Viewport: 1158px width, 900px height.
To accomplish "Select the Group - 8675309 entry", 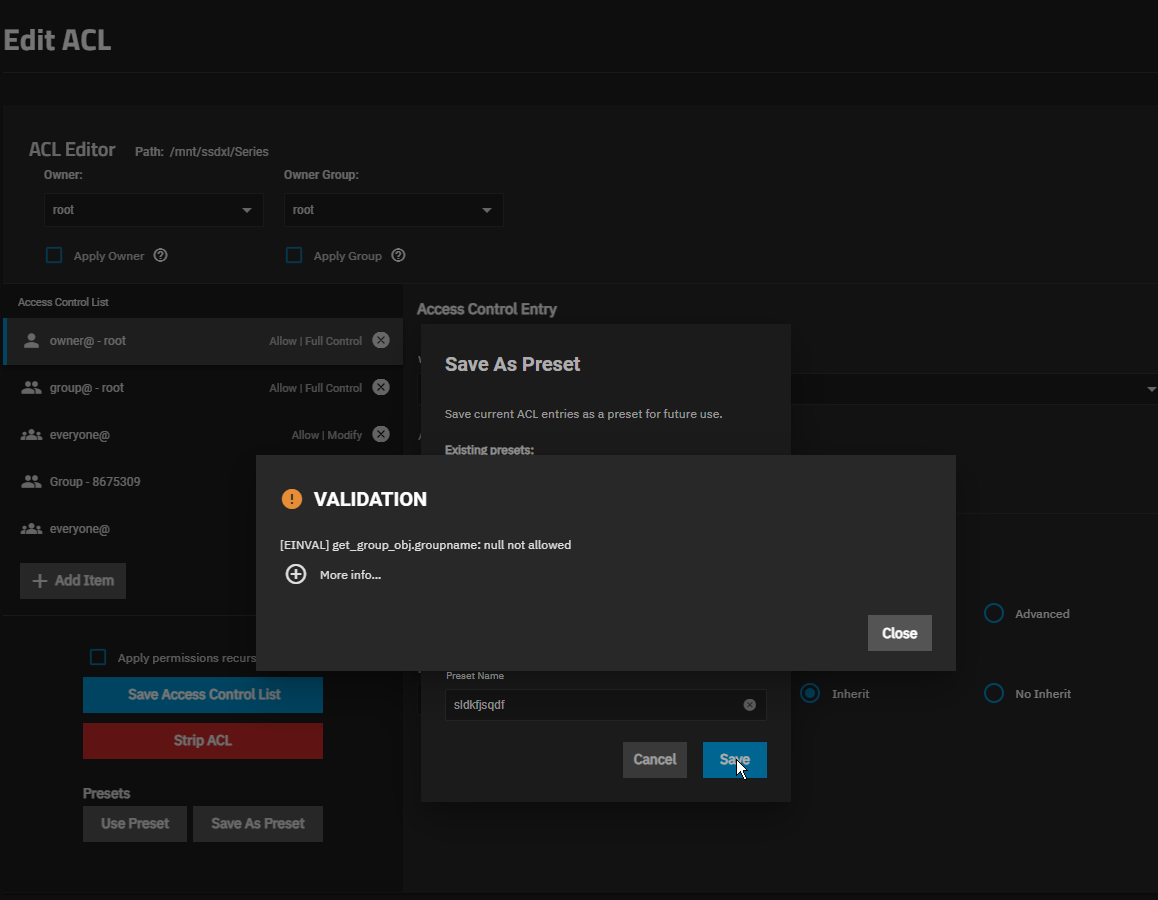I will click(x=130, y=481).
